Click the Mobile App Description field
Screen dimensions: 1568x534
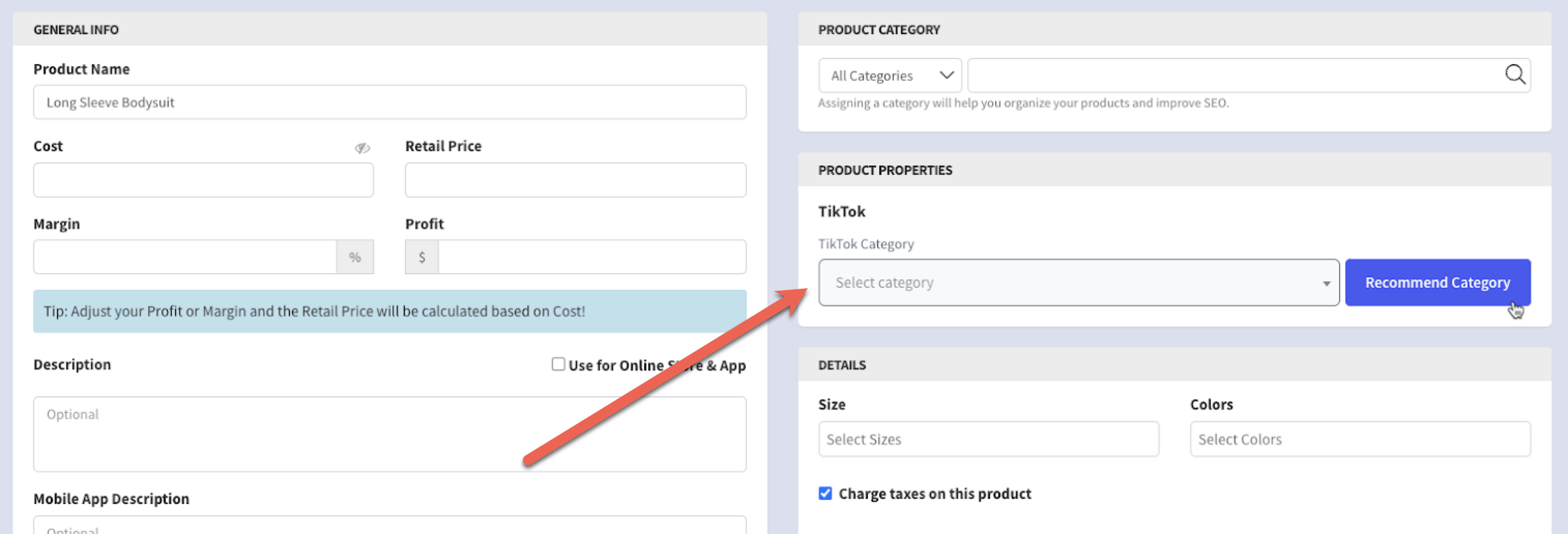(x=389, y=526)
